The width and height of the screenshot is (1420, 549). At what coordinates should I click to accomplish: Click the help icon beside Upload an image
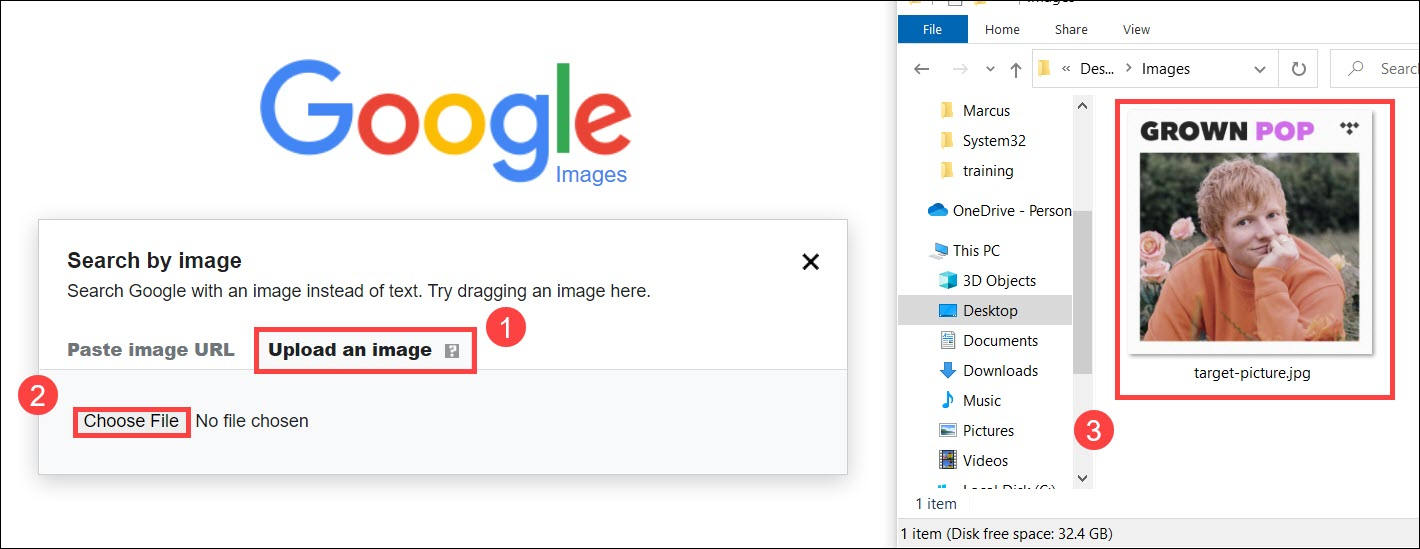pos(452,351)
